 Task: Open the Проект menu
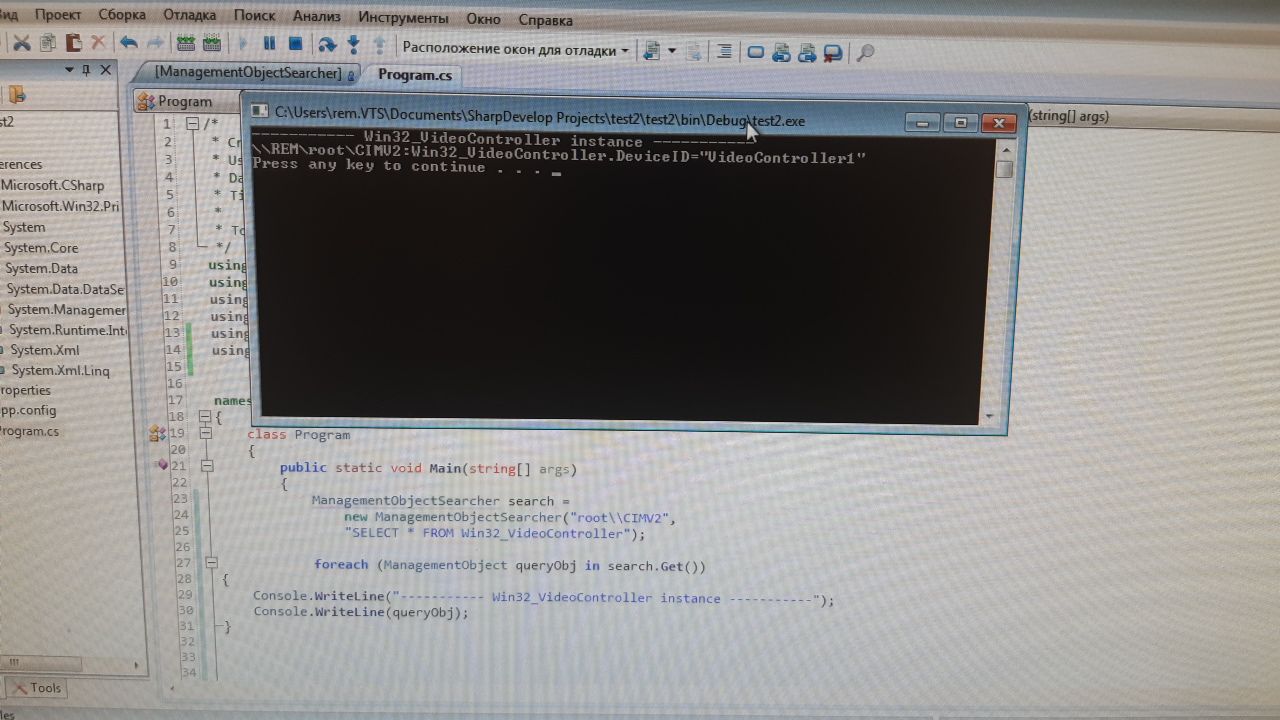point(58,15)
